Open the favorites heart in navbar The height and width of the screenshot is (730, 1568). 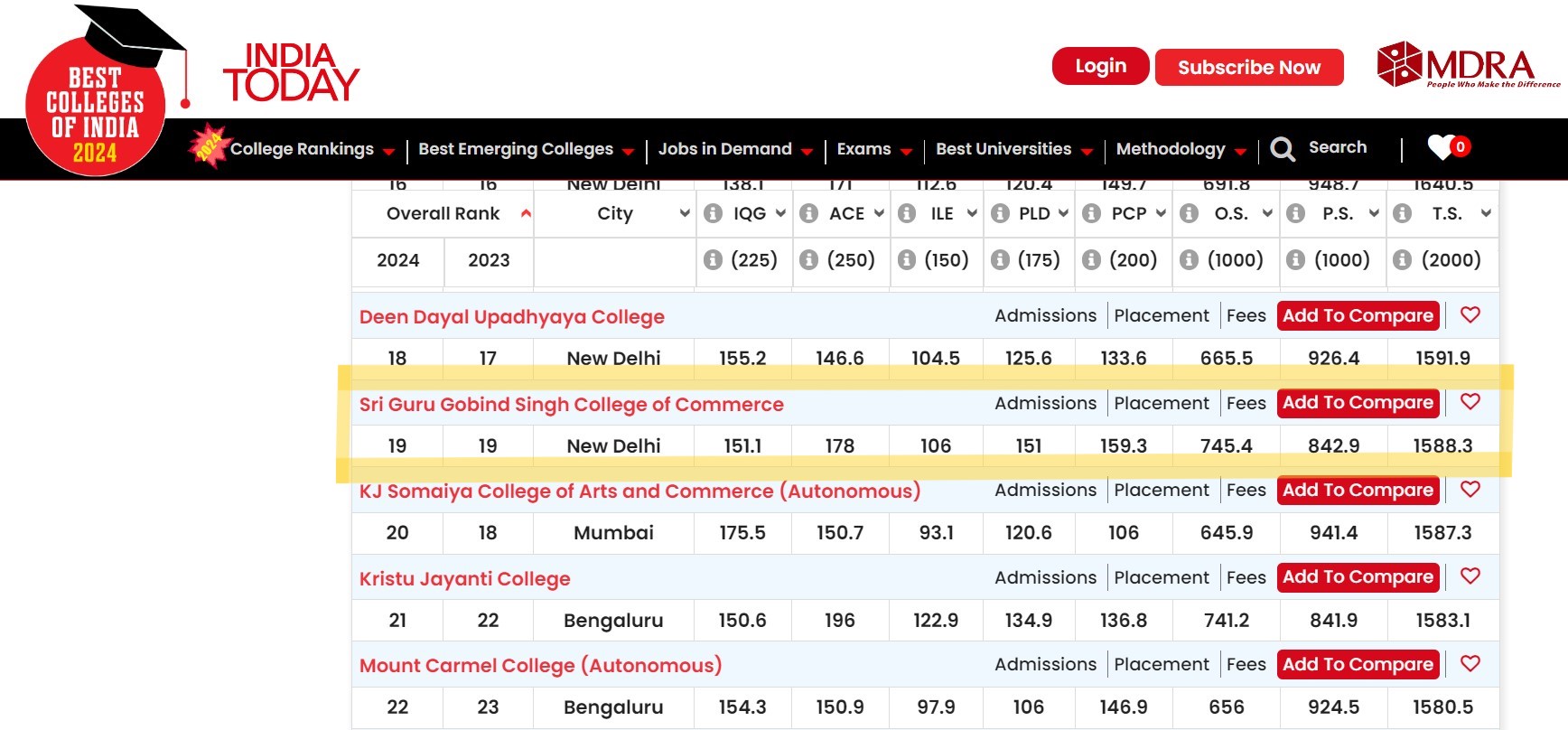coord(1442,147)
